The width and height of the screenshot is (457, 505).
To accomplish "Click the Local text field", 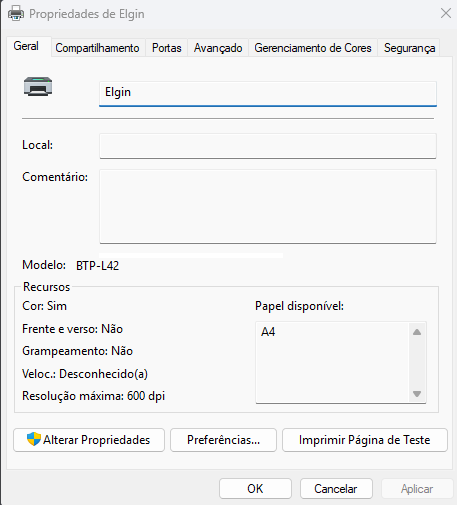I will [268, 146].
